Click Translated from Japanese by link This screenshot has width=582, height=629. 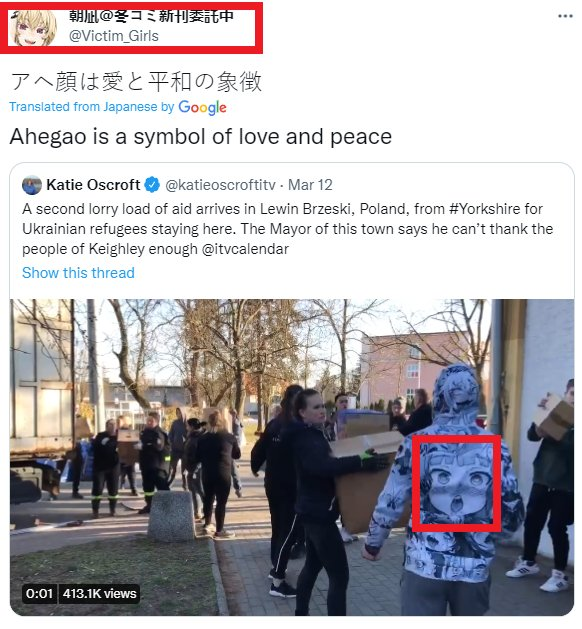[91, 107]
